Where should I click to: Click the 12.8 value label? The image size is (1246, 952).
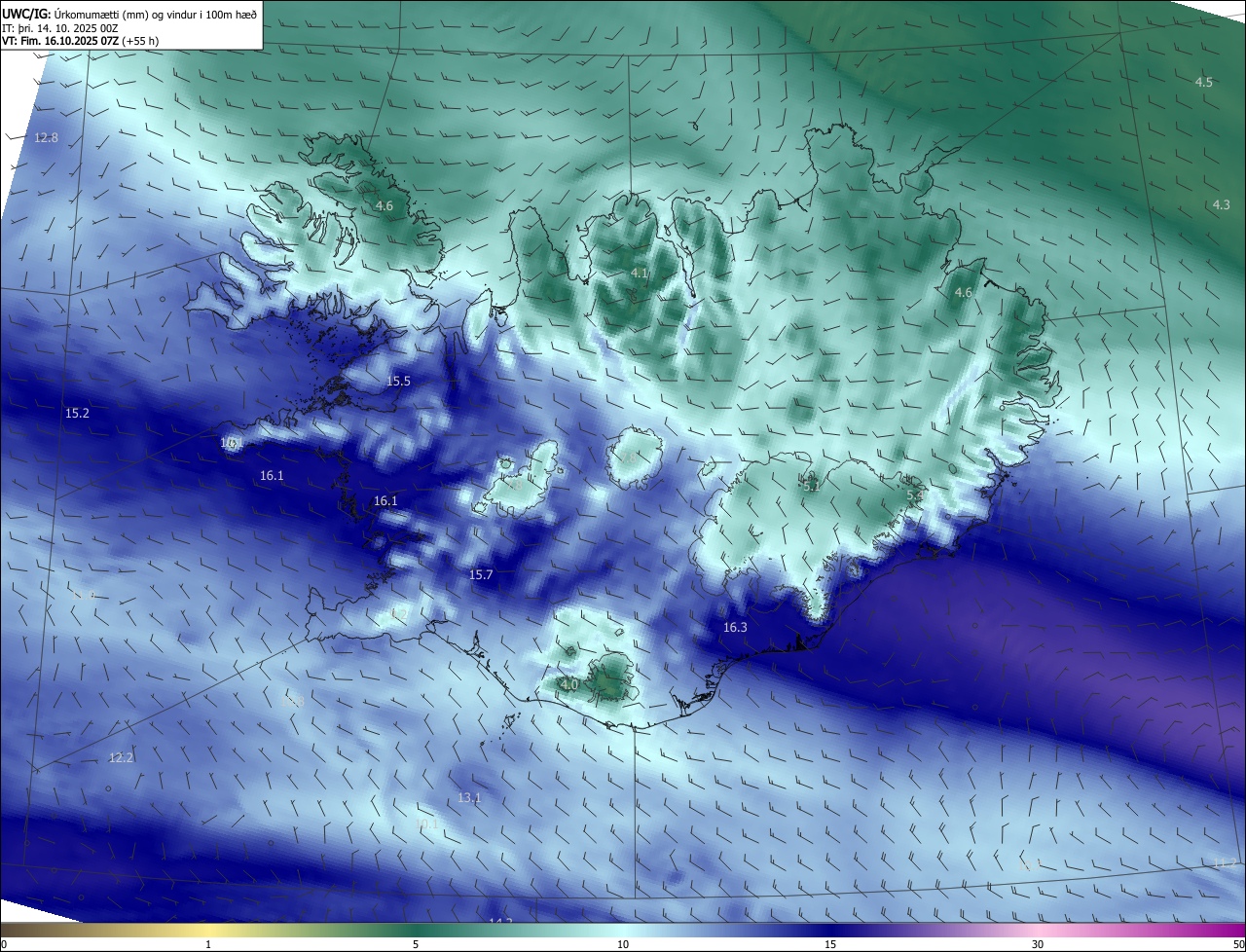46,138
